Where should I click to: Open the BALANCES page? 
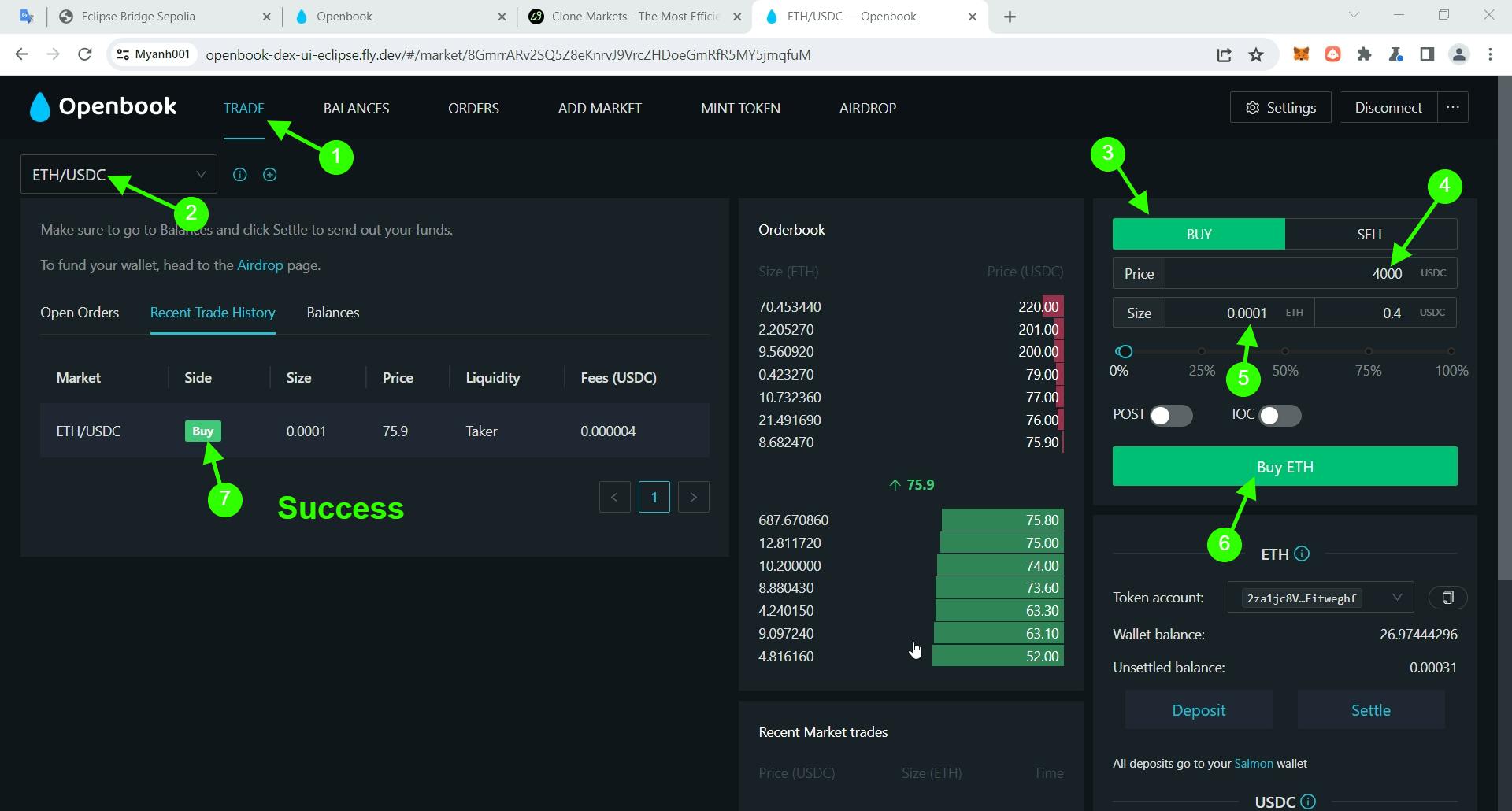coord(356,108)
